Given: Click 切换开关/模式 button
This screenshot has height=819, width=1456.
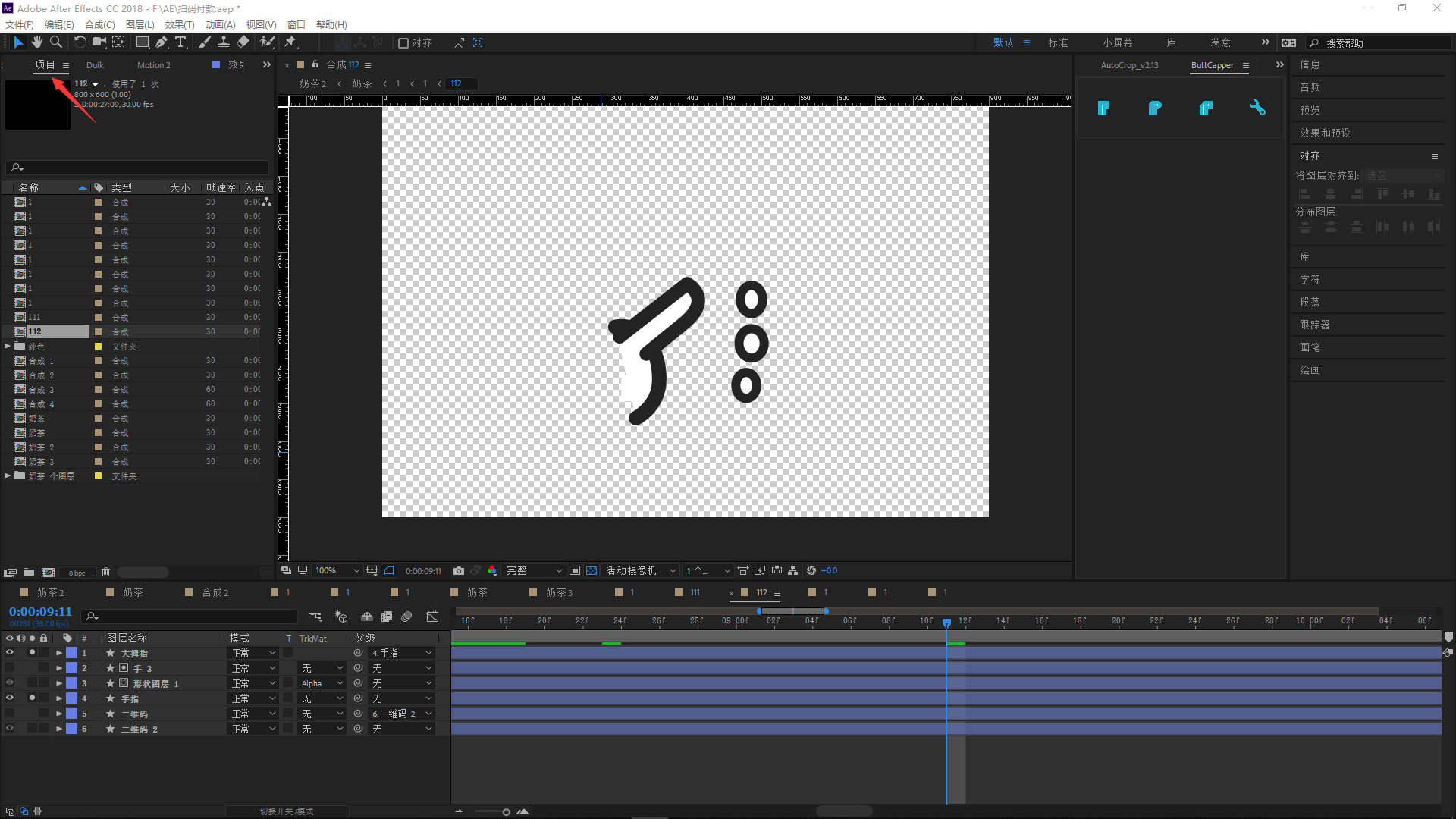Looking at the screenshot, I should 287,811.
